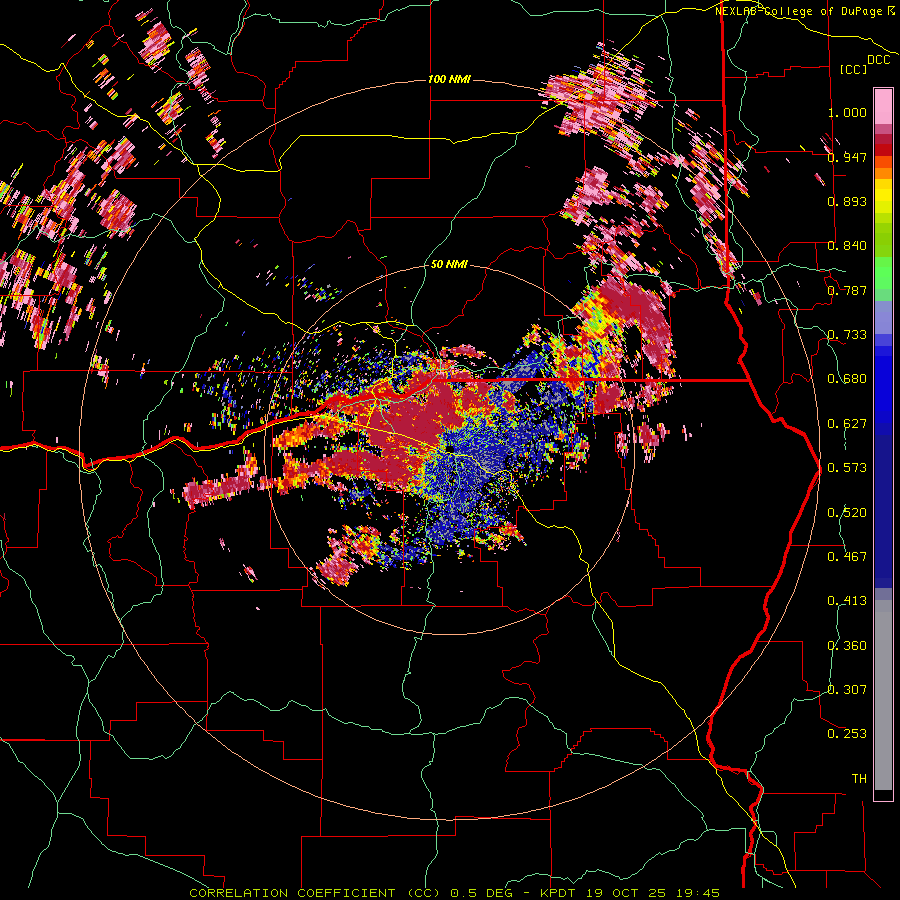This screenshot has width=900, height=900.
Task: Click the 0.680 legend label
Action: 847,379
